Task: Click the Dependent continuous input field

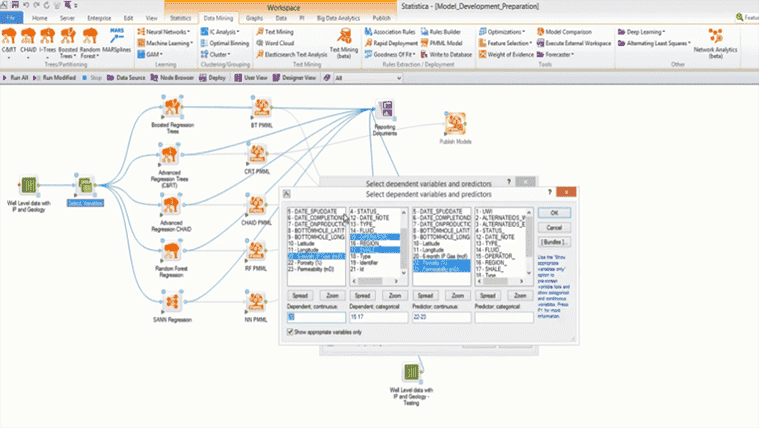Action: [x=316, y=317]
